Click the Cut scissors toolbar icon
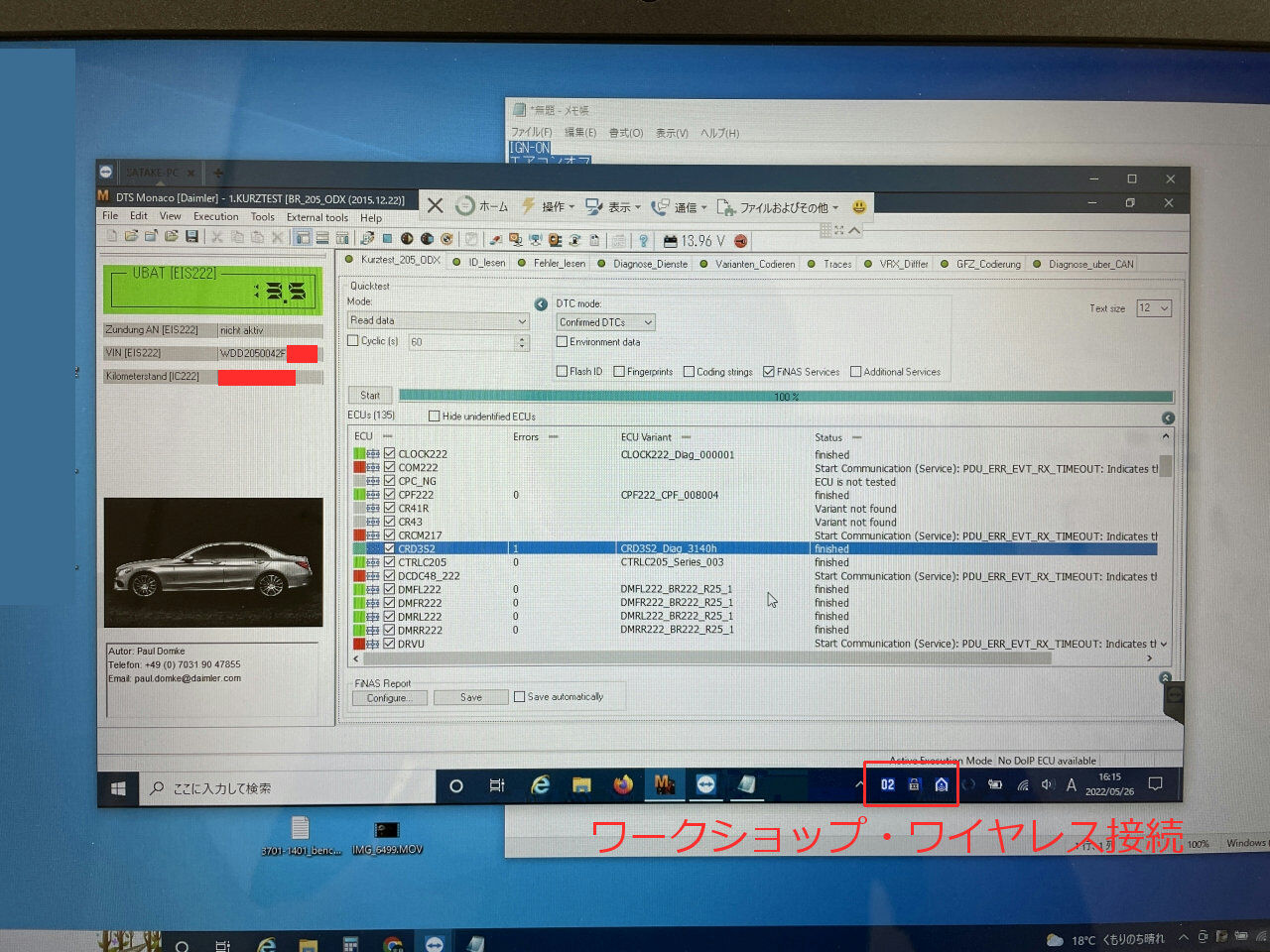Screen dimensions: 1270x952 216,237
